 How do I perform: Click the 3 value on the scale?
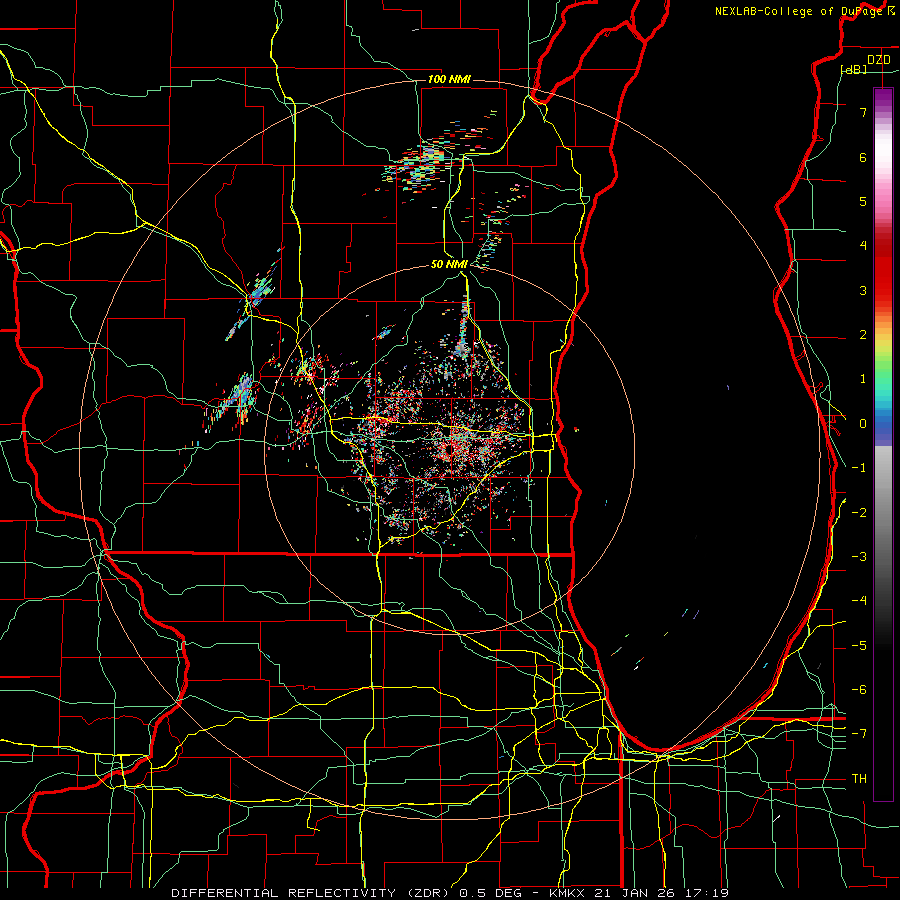863,290
